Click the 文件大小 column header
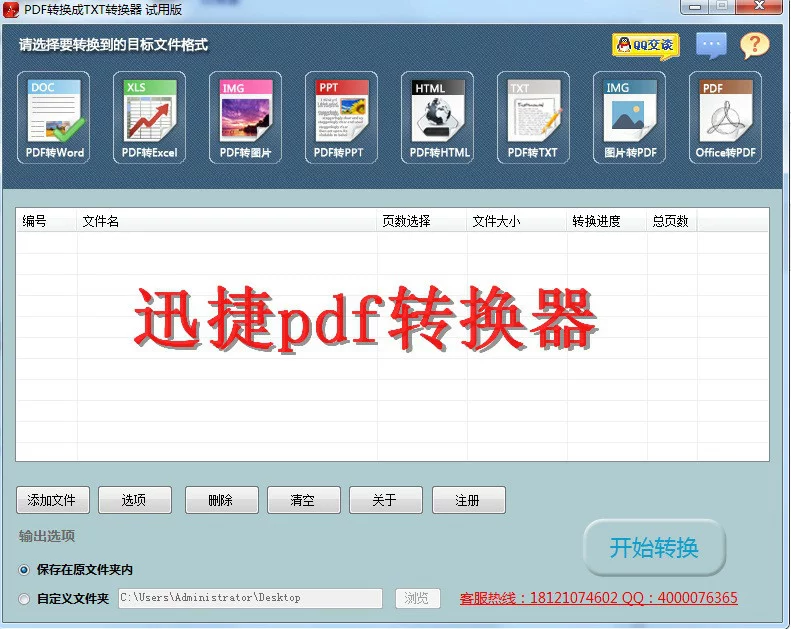The height and width of the screenshot is (629, 791). [x=517, y=221]
